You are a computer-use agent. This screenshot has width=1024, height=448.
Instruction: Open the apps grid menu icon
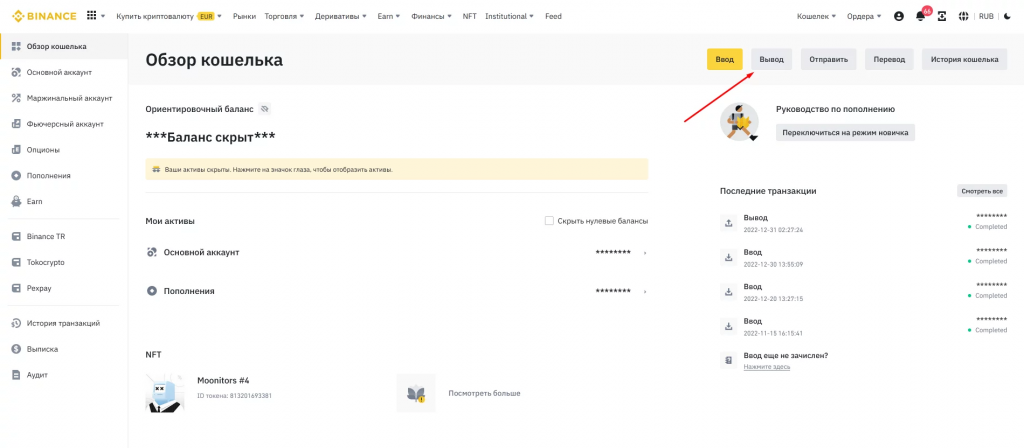click(92, 16)
